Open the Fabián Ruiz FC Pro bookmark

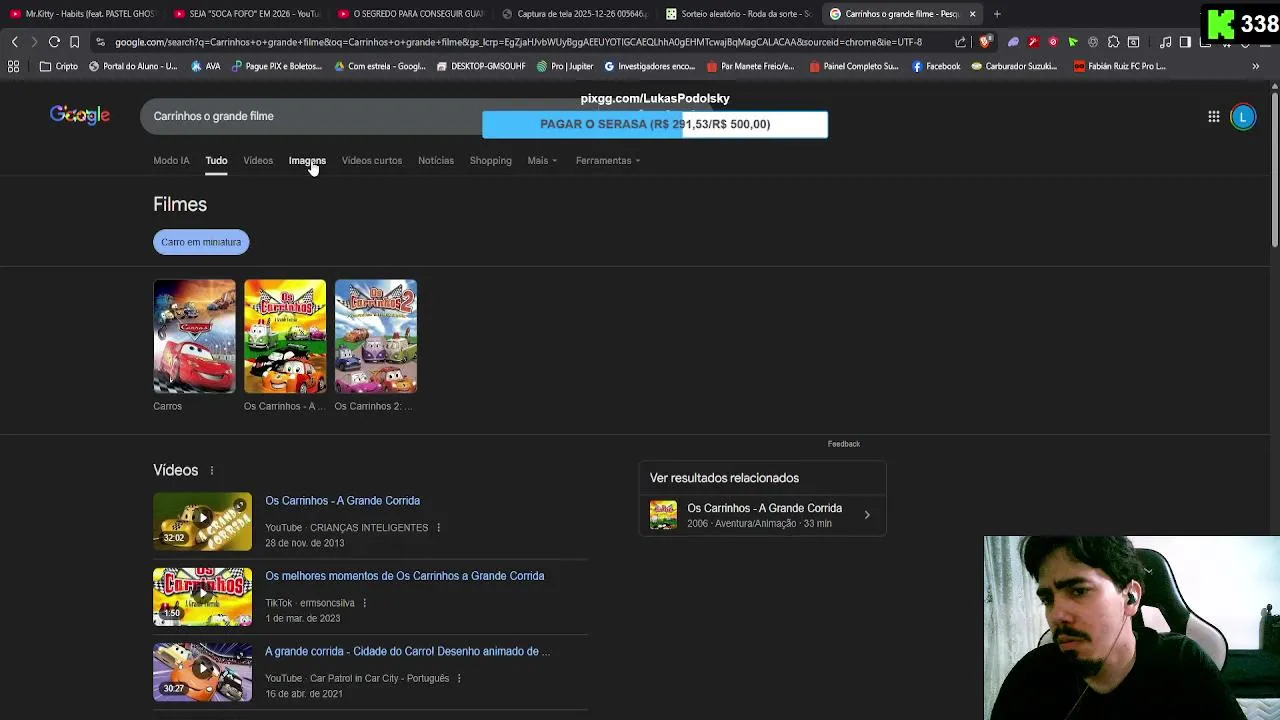tap(1119, 66)
